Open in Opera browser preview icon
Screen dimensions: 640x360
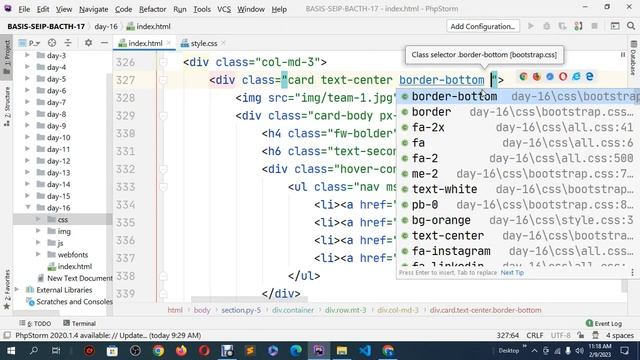coord(563,76)
